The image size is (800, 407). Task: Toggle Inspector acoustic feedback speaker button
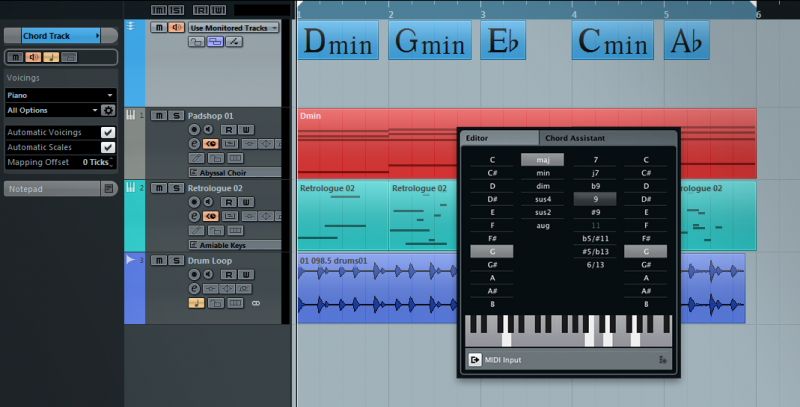33,57
